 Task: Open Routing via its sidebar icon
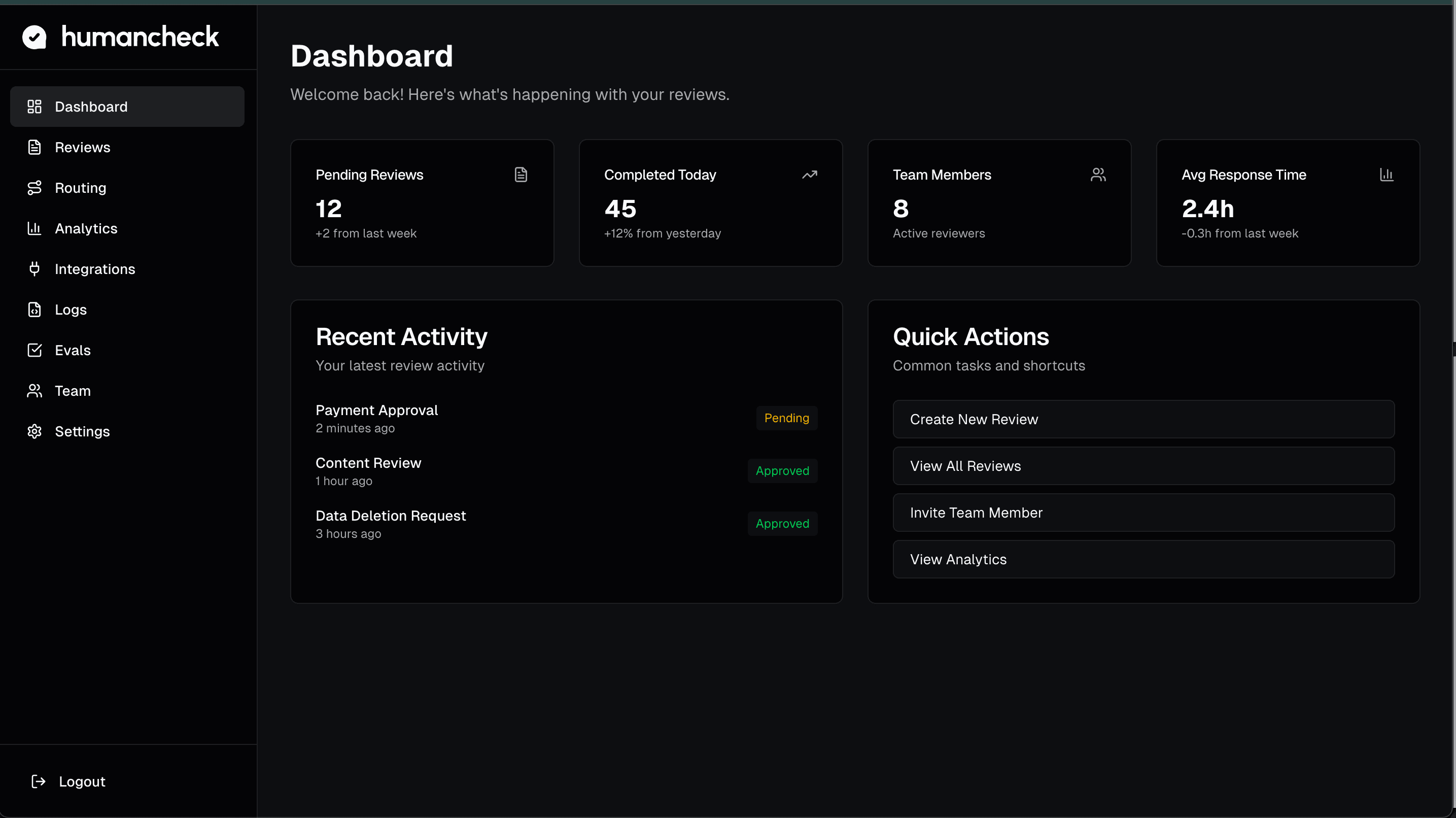(x=34, y=188)
